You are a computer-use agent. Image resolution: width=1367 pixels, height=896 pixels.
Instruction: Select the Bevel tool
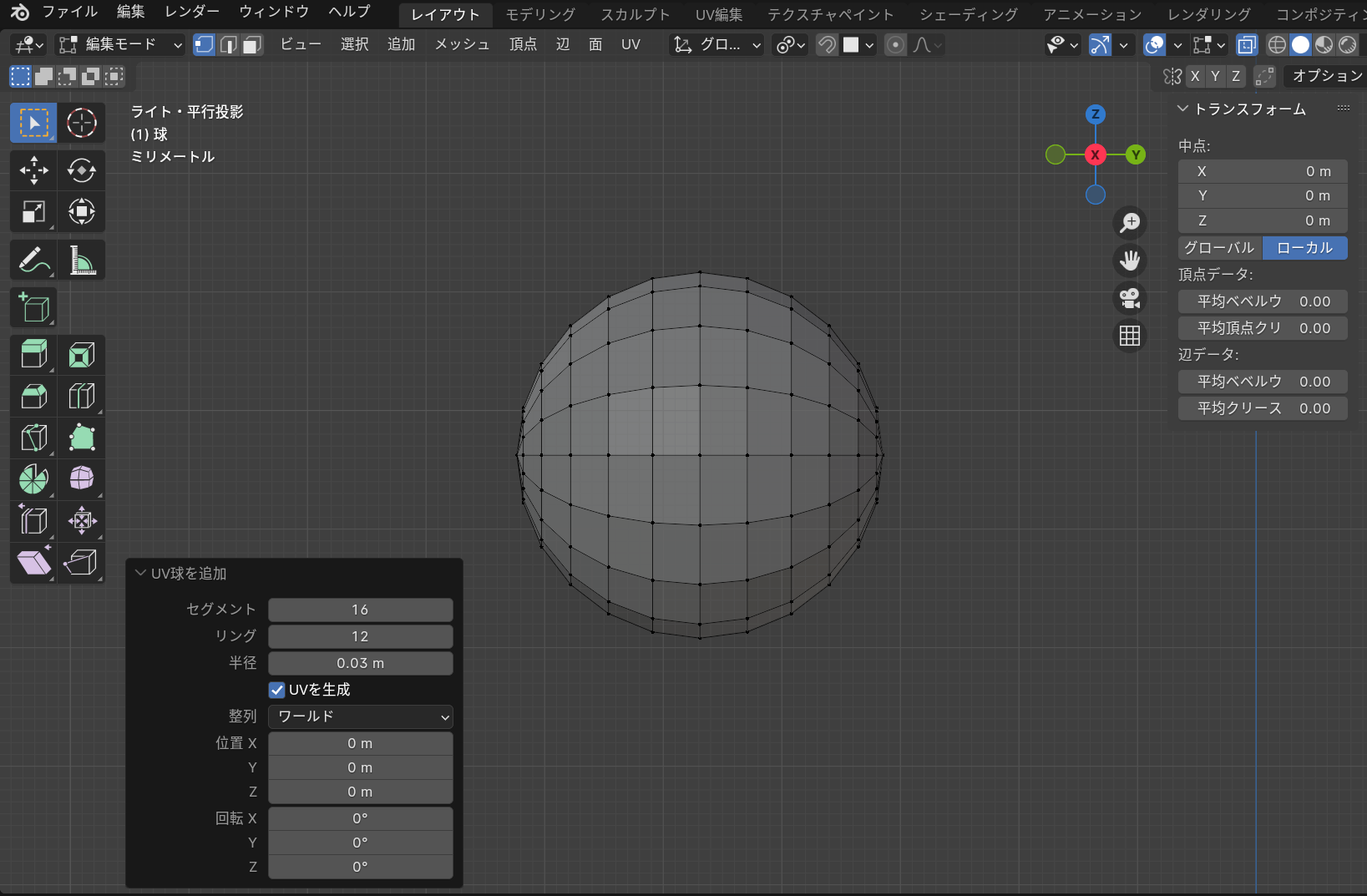(33, 396)
